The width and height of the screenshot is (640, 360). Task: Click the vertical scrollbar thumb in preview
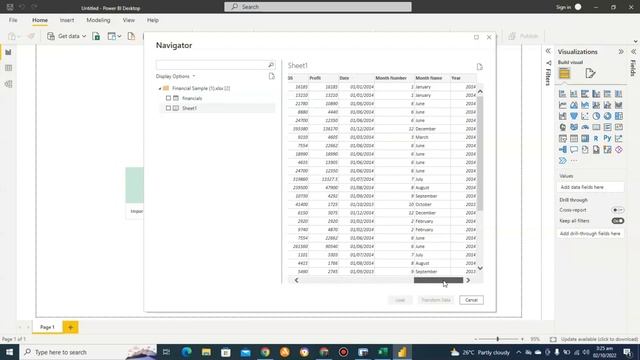point(480,153)
